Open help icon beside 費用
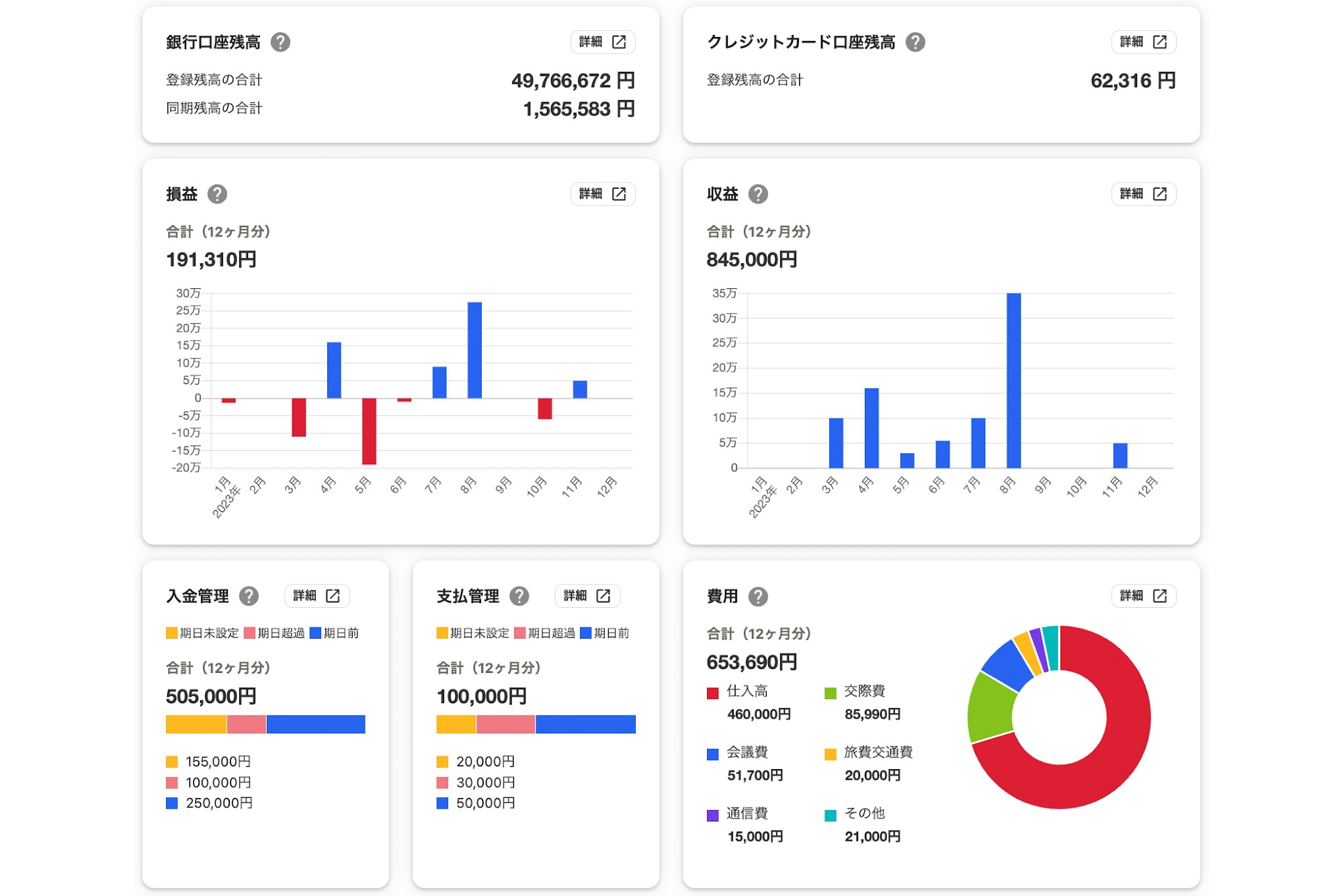This screenshot has height=896, width=1344. (759, 595)
